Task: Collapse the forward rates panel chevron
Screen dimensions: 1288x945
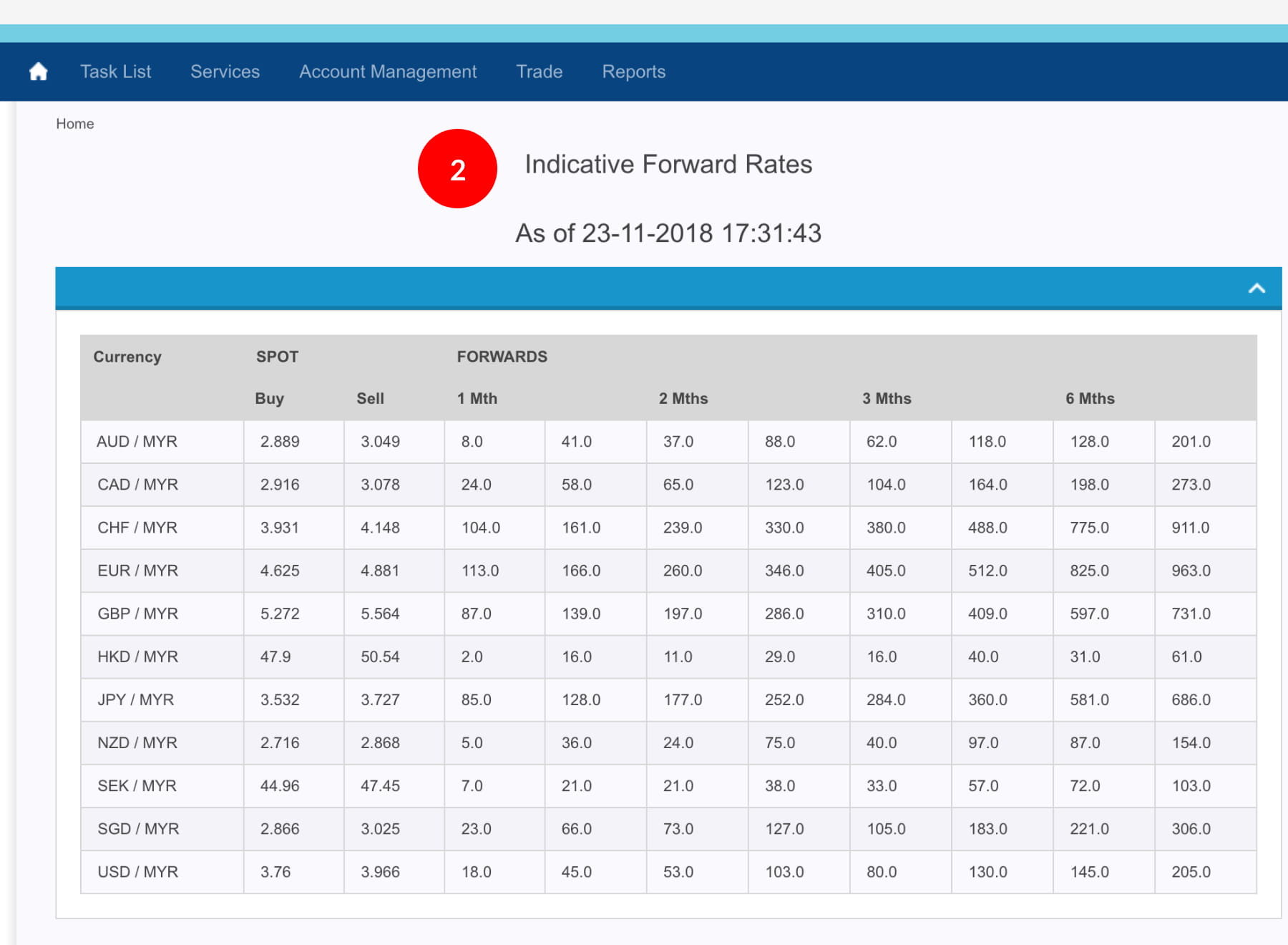Action: [1256, 289]
